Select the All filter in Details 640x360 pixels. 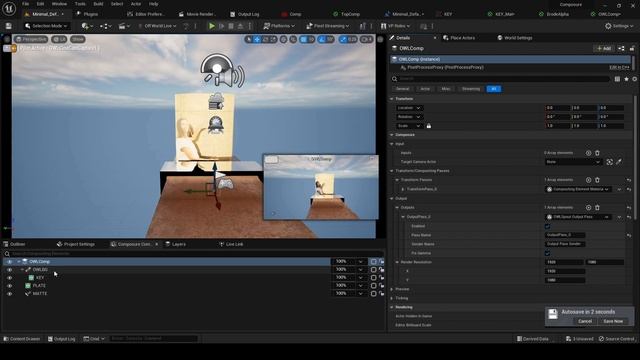coord(493,89)
